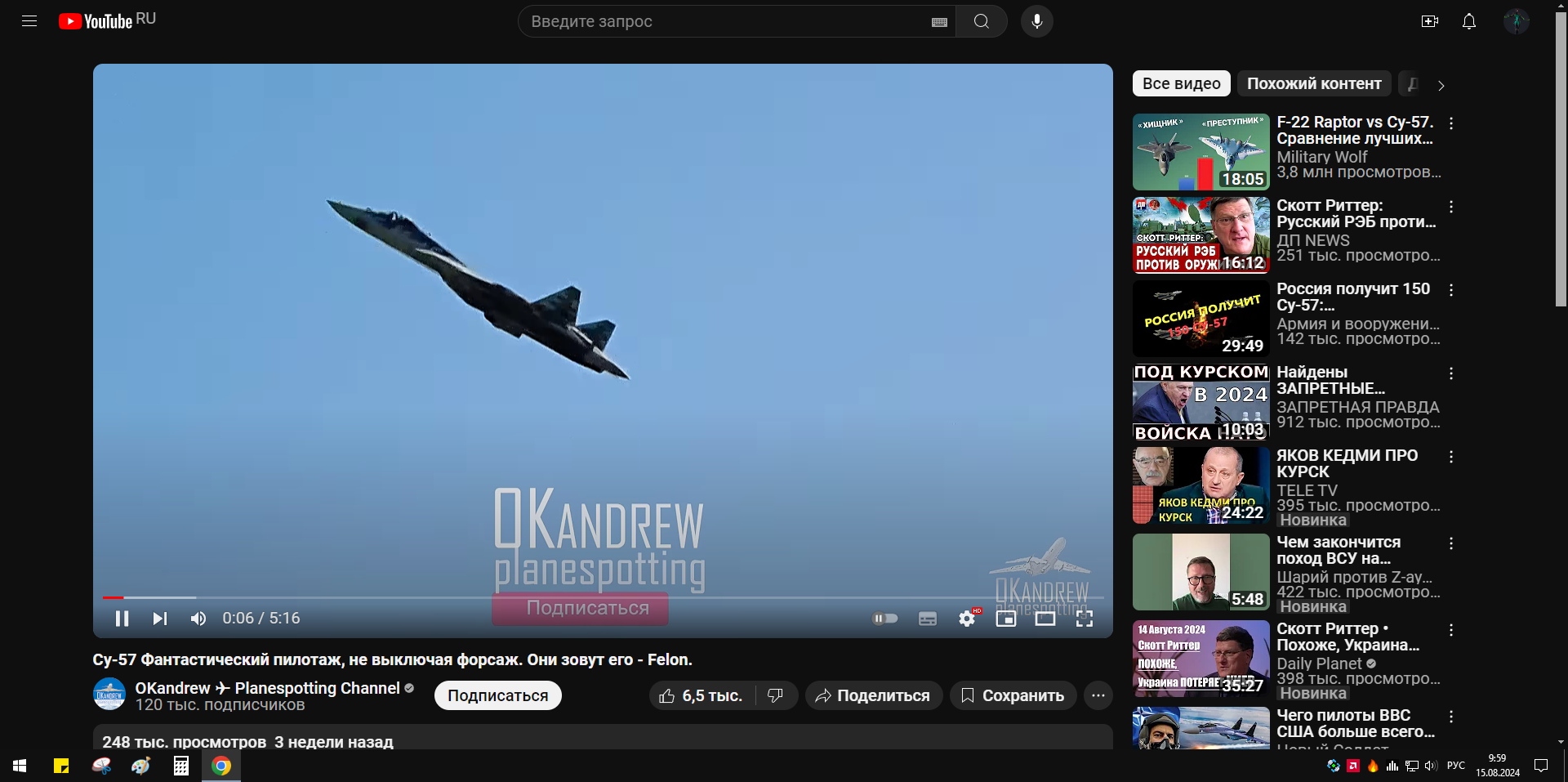Open the Windows Start menu
Screen dimensions: 1568x782
20,766
